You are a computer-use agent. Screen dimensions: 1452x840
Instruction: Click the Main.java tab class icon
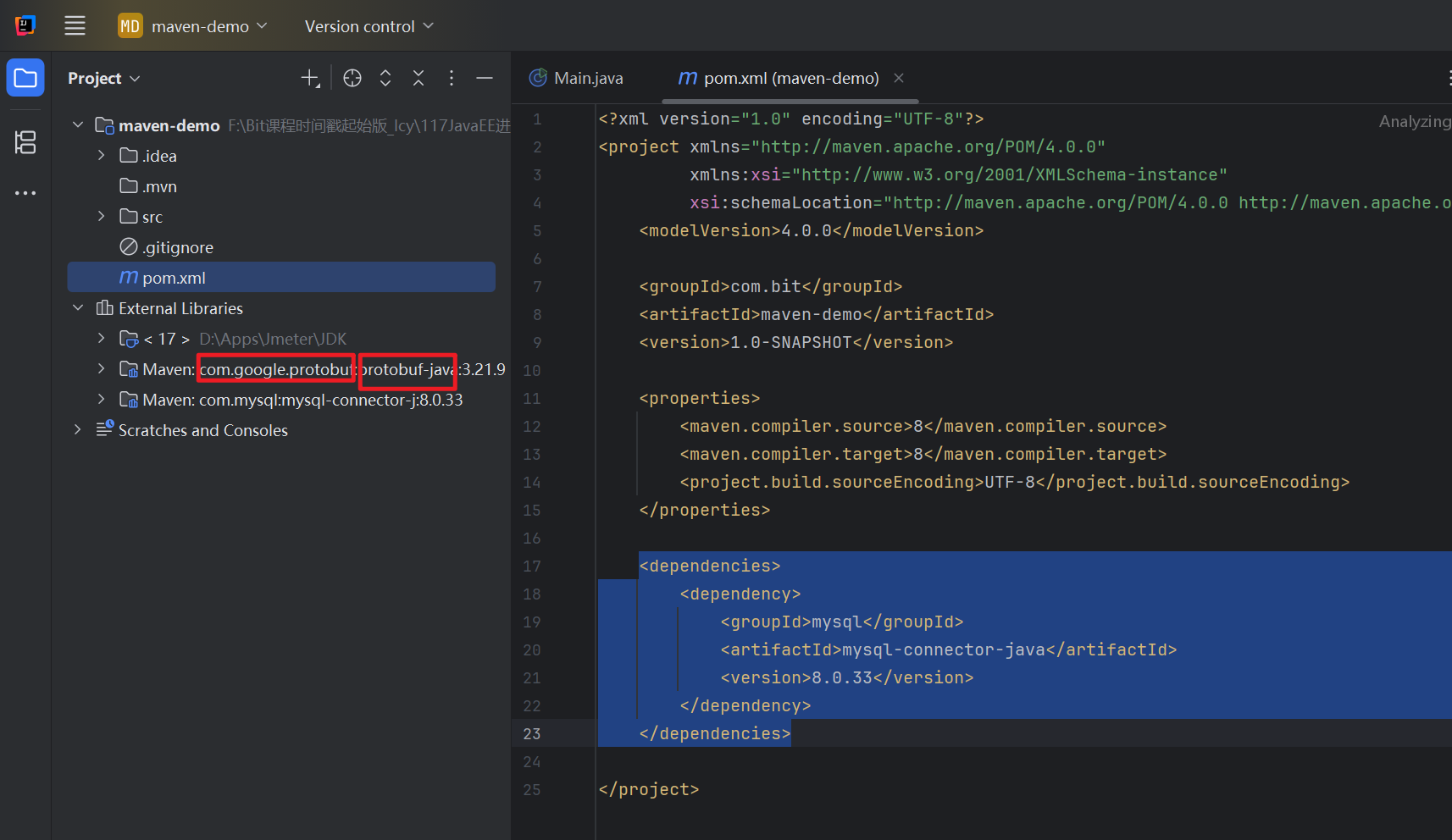[x=538, y=78]
